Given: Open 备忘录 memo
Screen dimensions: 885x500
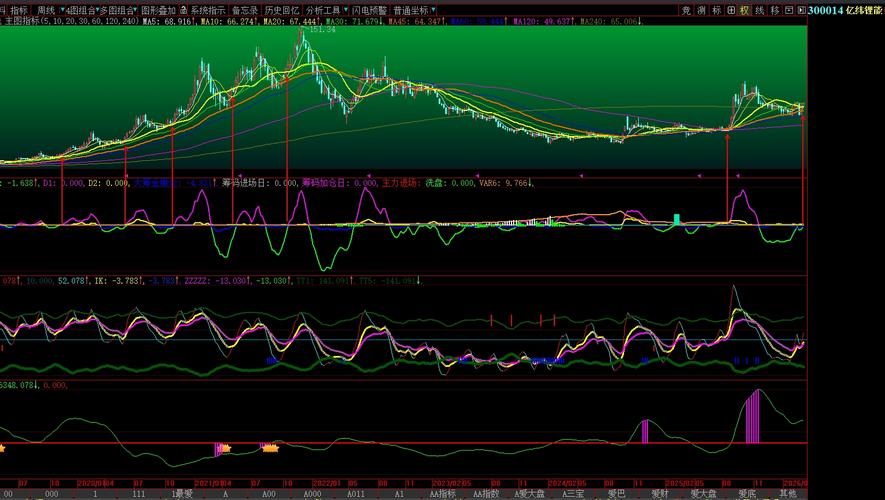Looking at the screenshot, I should pos(245,10).
